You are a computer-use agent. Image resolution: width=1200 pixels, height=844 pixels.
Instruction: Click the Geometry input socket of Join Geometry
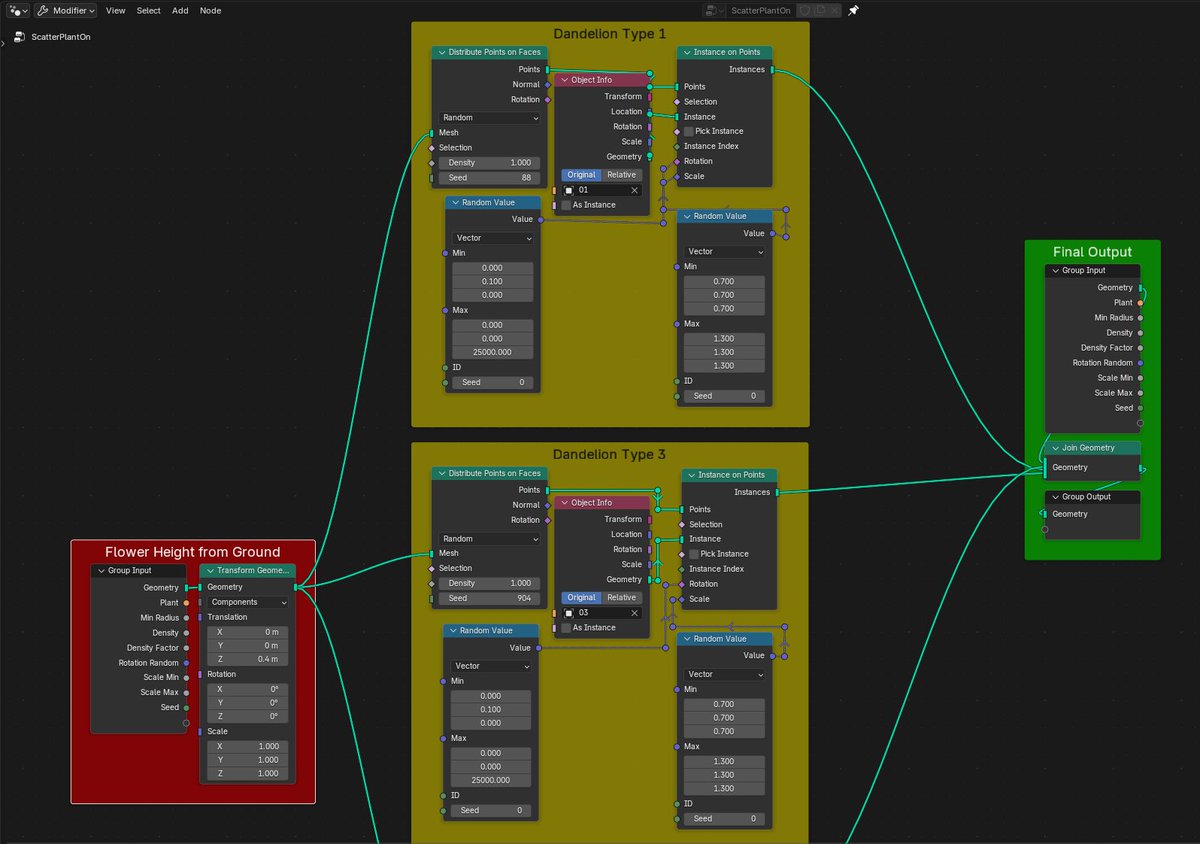pyautogui.click(x=1045, y=467)
